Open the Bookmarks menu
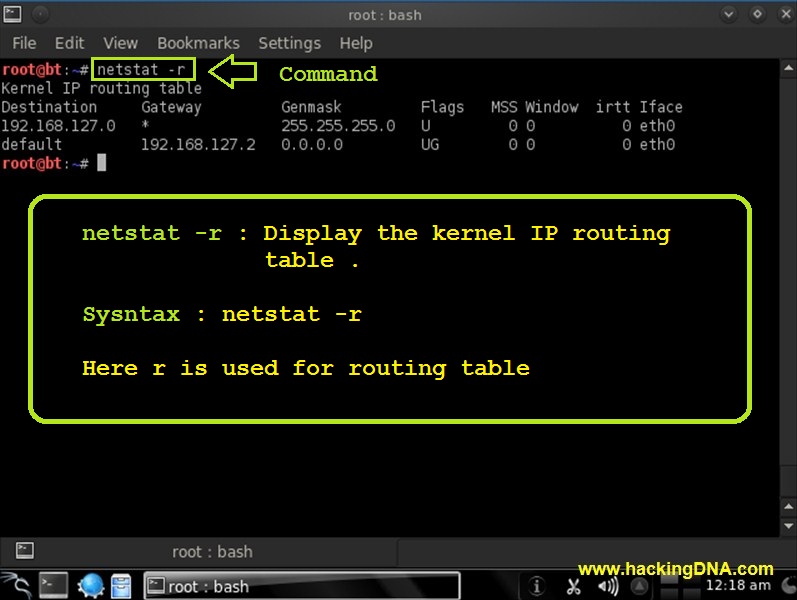Image resolution: width=797 pixels, height=600 pixels. coord(198,43)
